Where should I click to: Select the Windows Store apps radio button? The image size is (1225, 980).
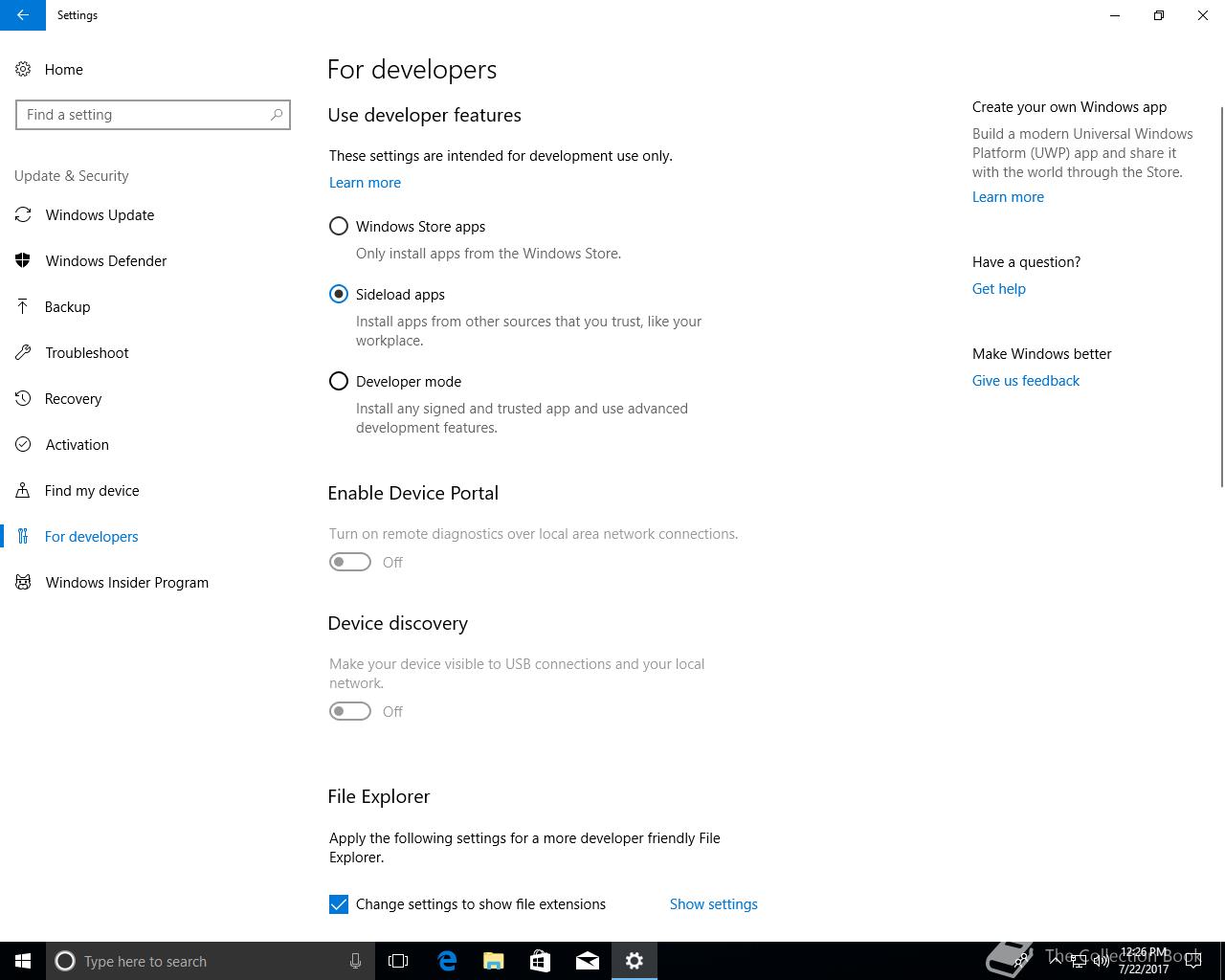pyautogui.click(x=339, y=227)
